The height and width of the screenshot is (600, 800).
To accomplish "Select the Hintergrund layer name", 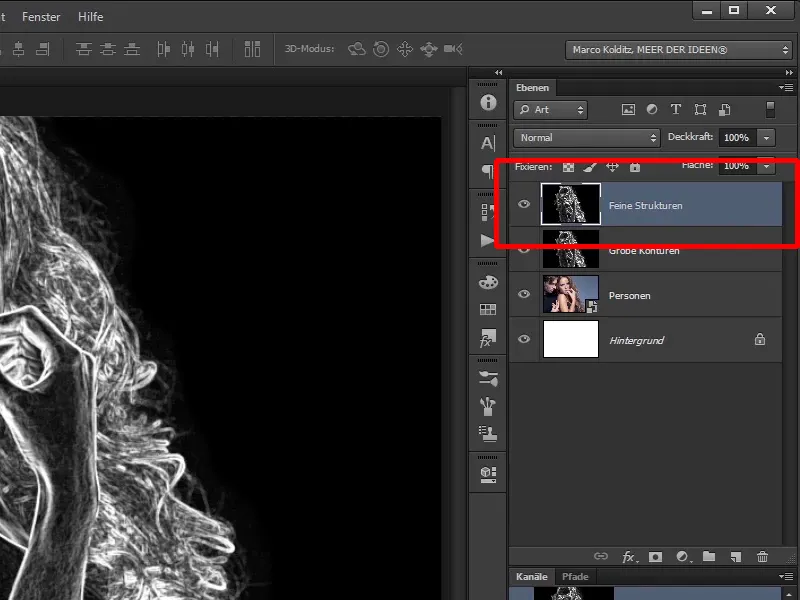I will point(637,340).
